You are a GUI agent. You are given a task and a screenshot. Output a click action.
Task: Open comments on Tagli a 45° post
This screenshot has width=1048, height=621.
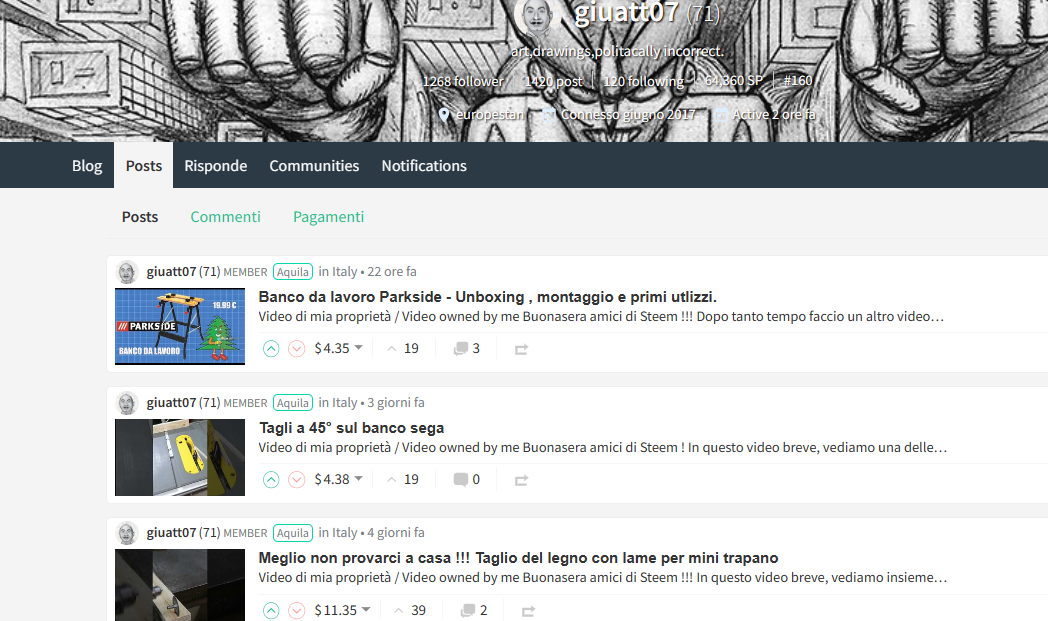(x=467, y=479)
